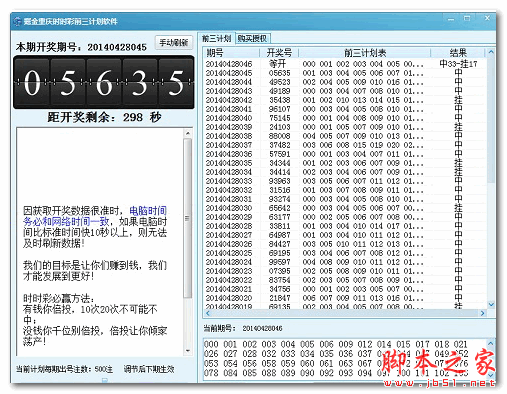Click the 本期开奖期号 20140428045 label
This screenshot has width=507, height=394.
pos(81,47)
